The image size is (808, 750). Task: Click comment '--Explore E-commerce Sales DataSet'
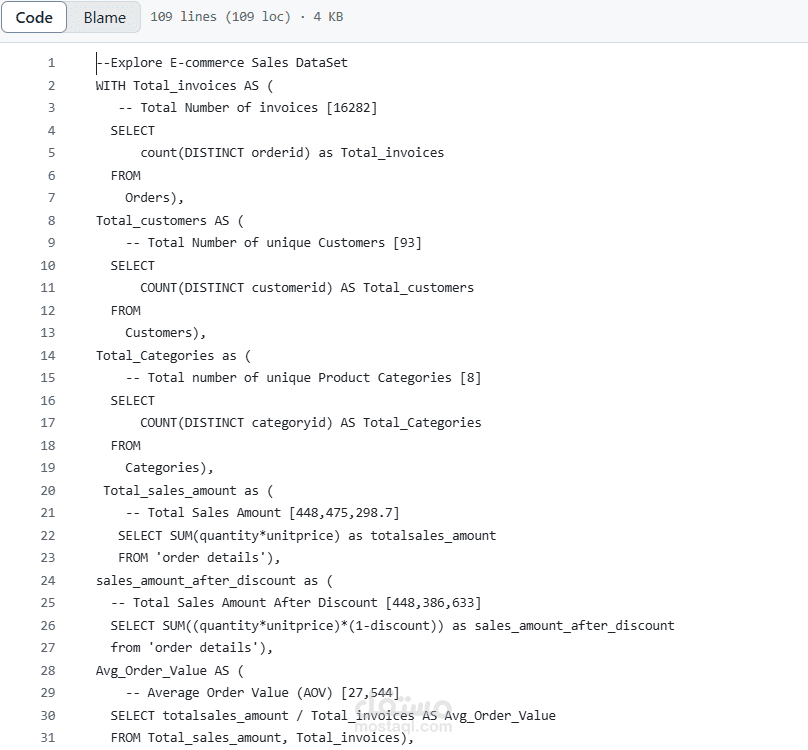coord(222,63)
